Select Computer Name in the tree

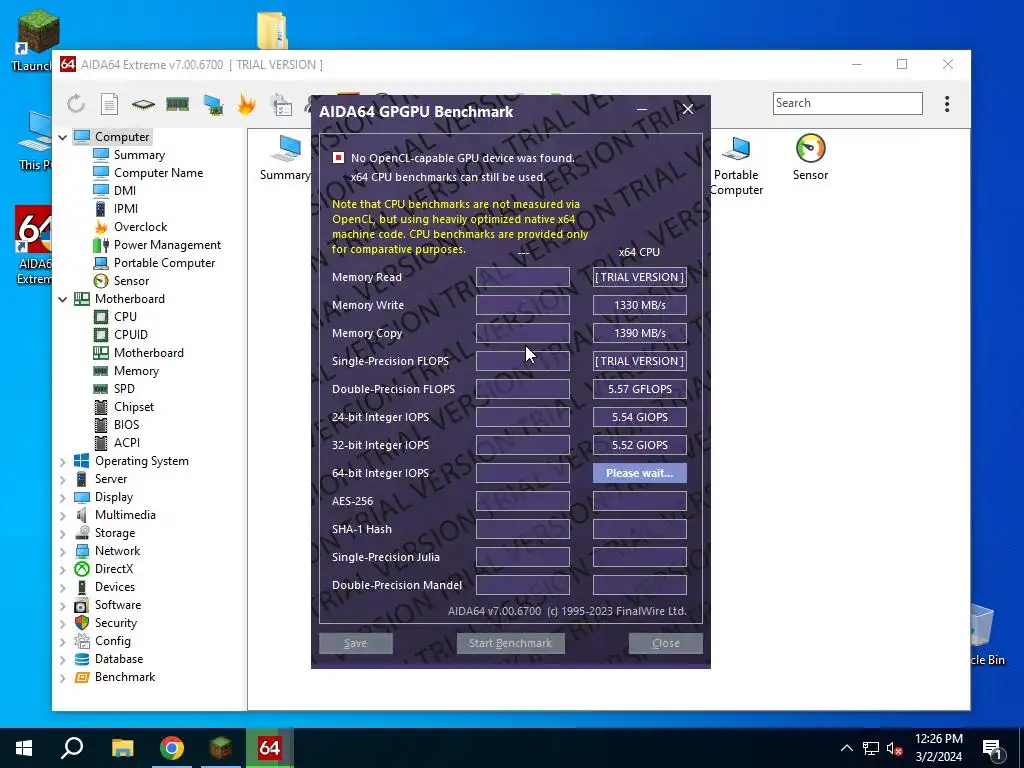[158, 172]
